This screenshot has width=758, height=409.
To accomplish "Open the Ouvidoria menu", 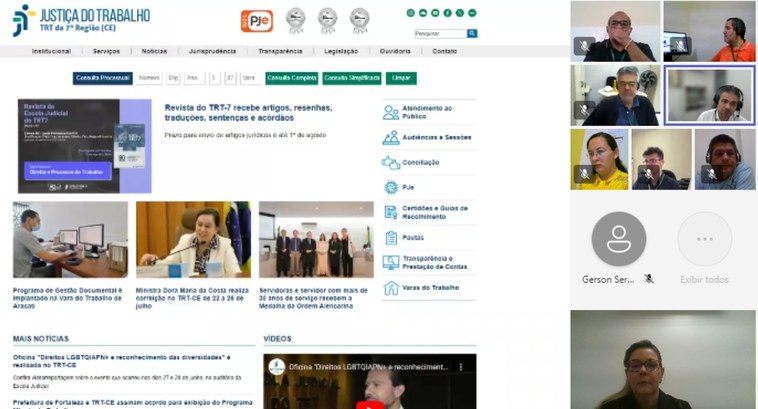I will click(395, 51).
